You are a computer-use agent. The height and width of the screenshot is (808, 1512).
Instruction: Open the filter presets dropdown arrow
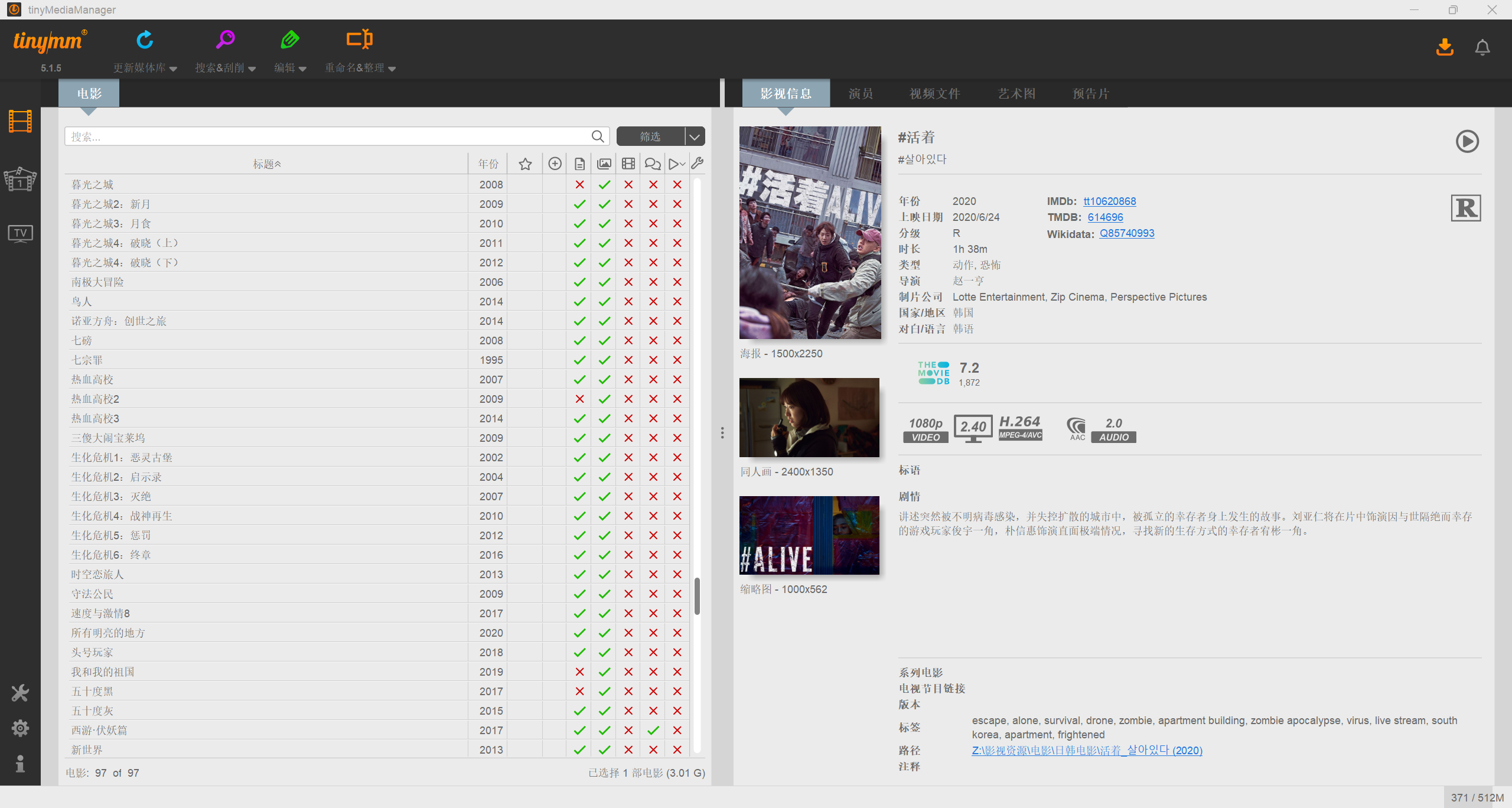point(695,136)
